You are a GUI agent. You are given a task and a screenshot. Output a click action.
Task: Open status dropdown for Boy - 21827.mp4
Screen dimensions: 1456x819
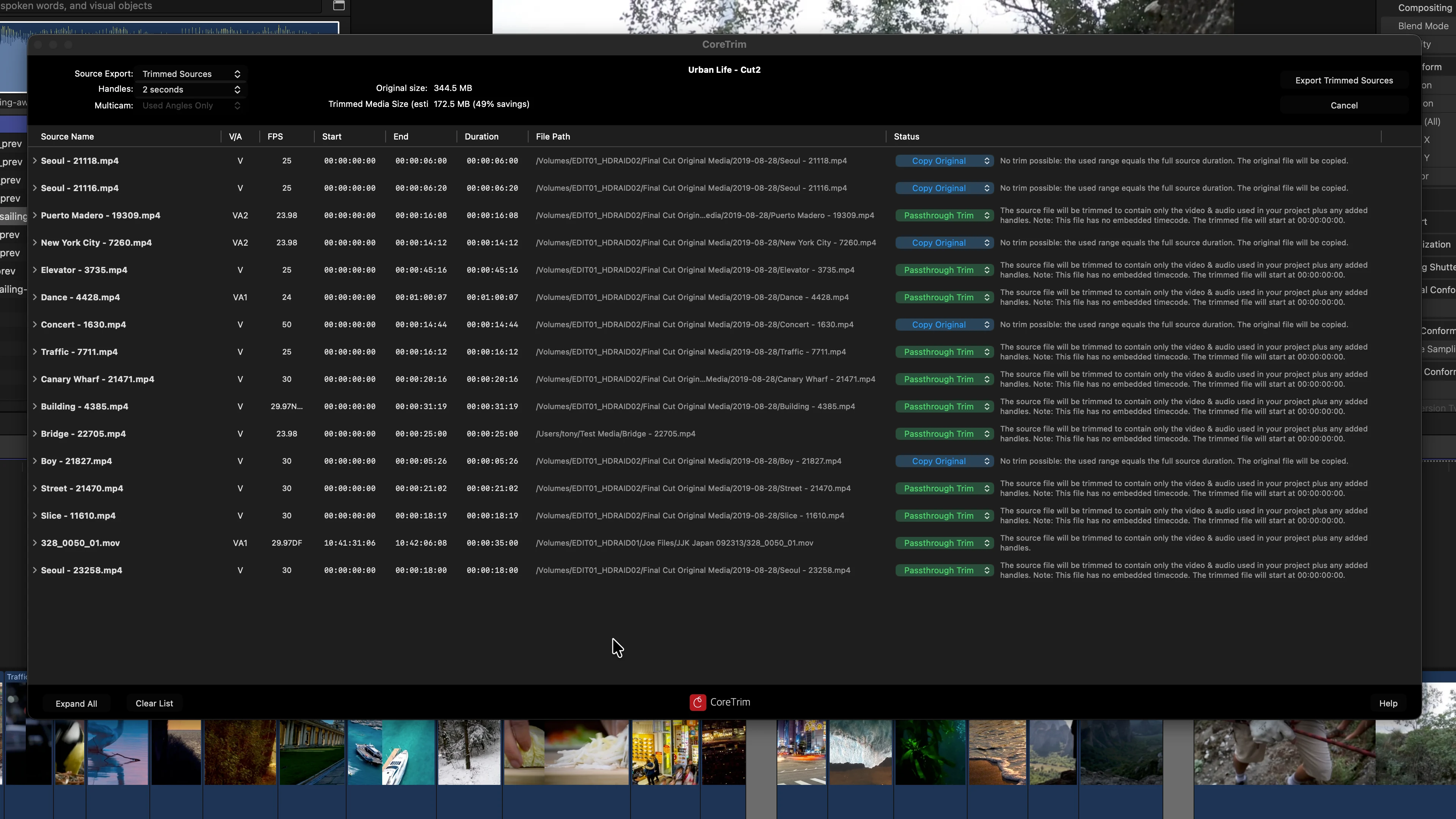click(x=945, y=461)
